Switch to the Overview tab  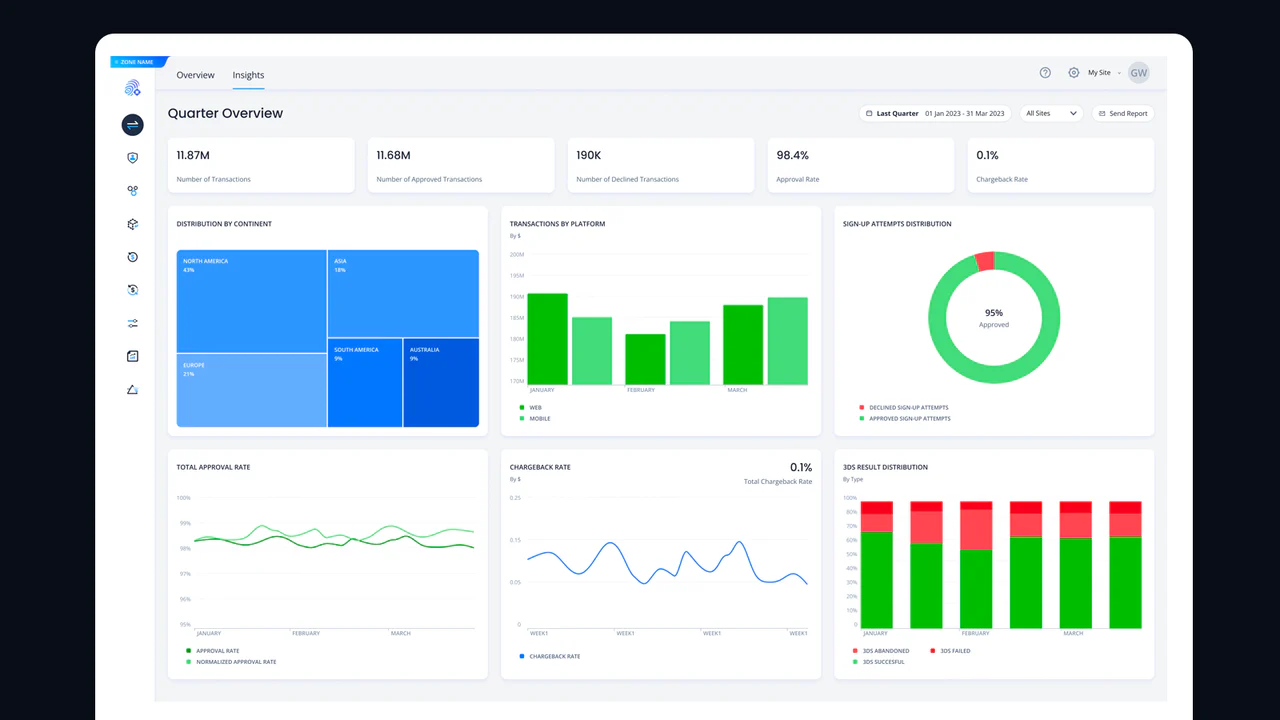pyautogui.click(x=196, y=75)
